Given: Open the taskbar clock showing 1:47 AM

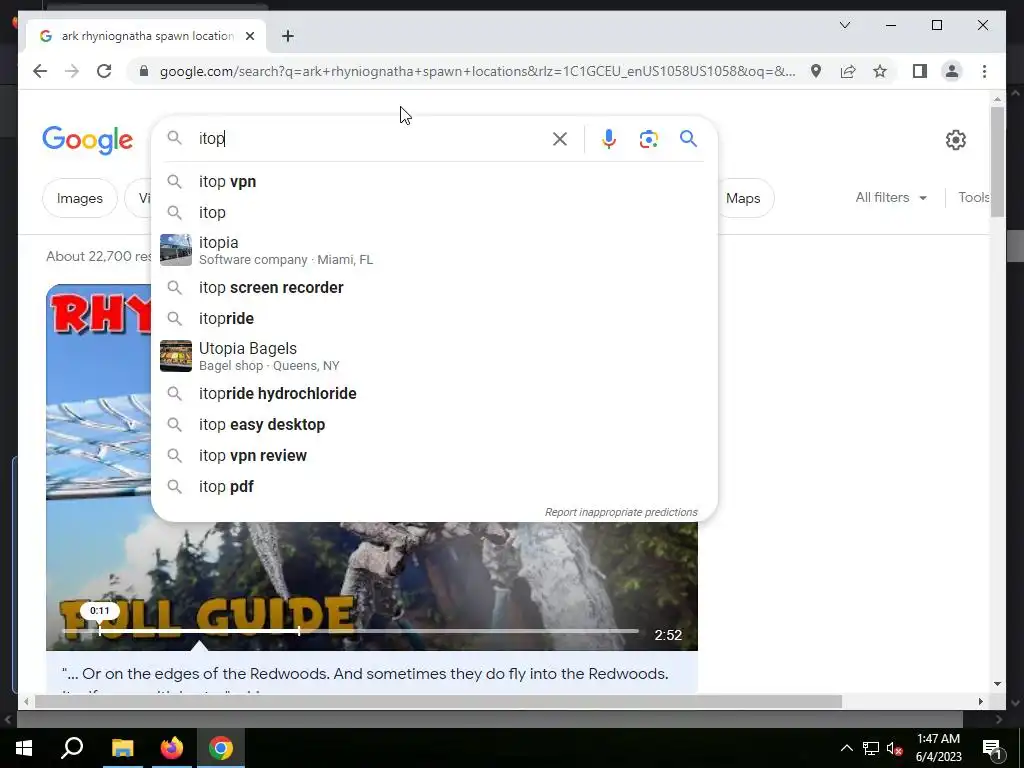Looking at the screenshot, I should [938, 748].
